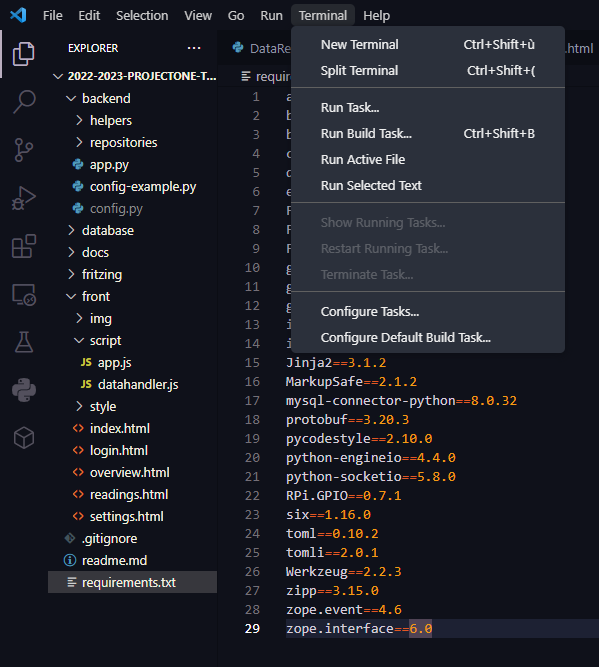Image resolution: width=599 pixels, height=667 pixels.
Task: Click the HTML icon beside login.html
Action: [78, 450]
